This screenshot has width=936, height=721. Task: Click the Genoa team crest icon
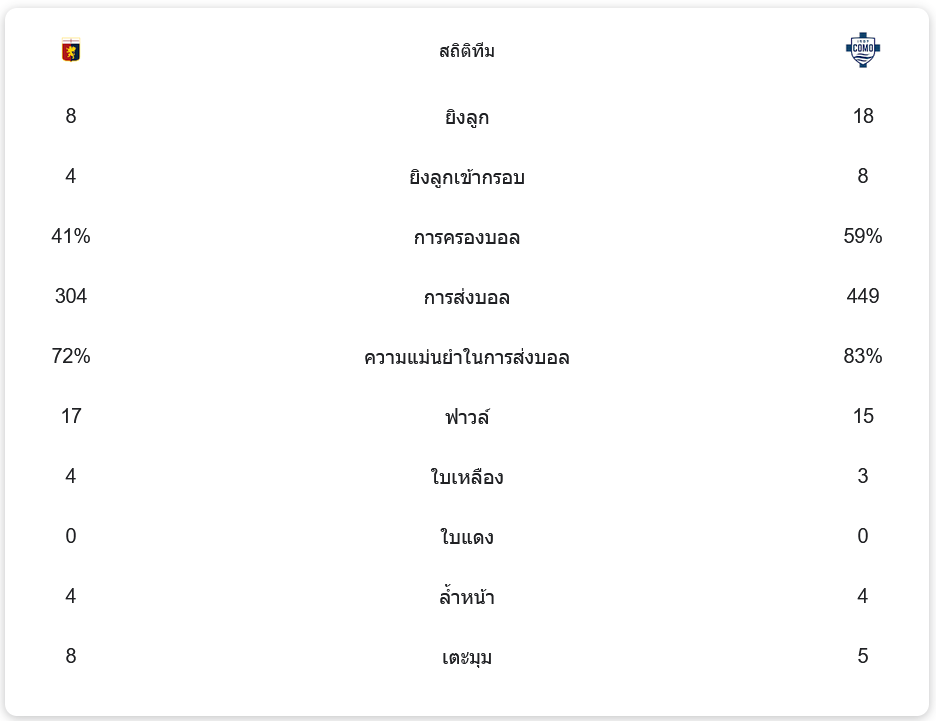pyautogui.click(x=71, y=50)
